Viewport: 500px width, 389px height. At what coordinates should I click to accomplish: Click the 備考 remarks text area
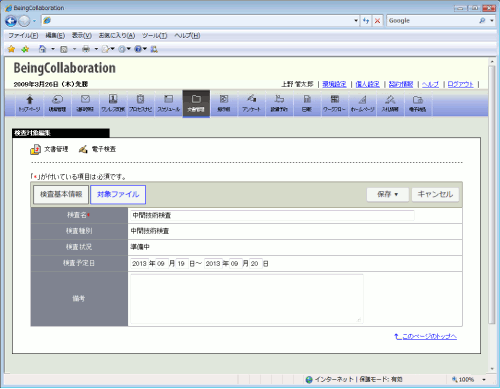point(247,299)
